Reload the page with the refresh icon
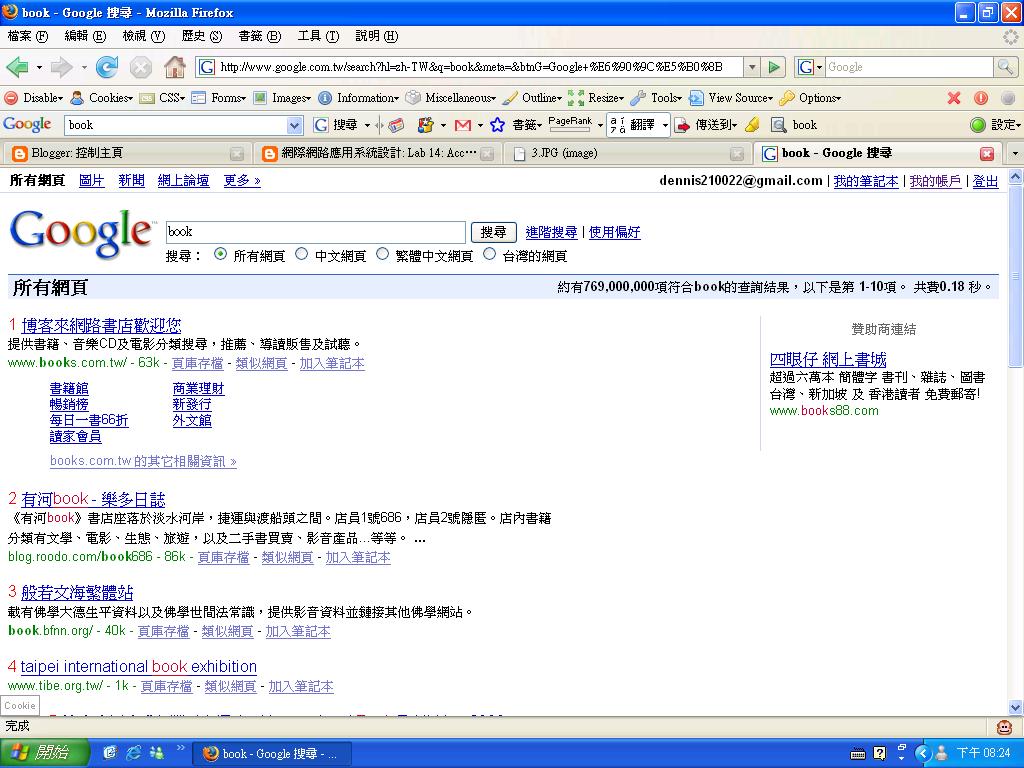 coord(107,67)
